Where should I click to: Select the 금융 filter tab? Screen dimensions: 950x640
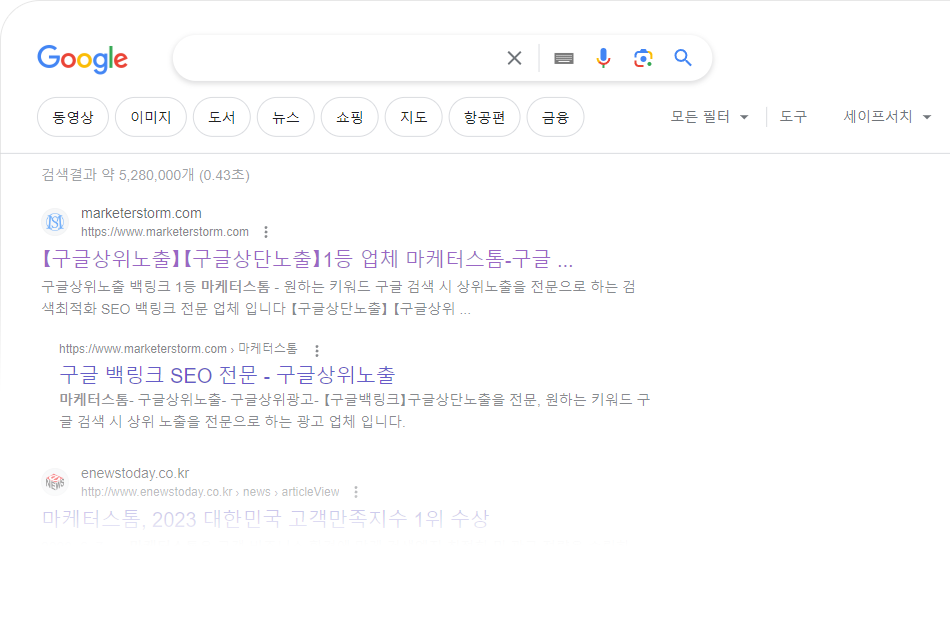coord(556,117)
